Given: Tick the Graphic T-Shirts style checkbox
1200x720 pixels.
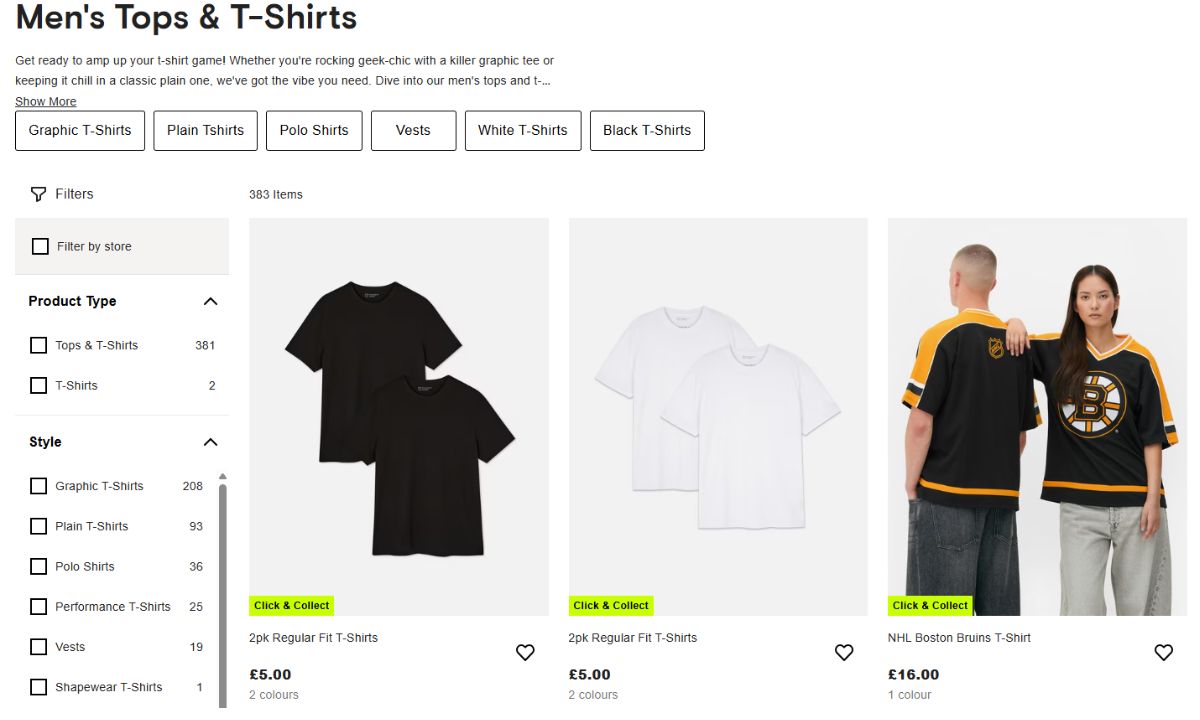Looking at the screenshot, I should pyautogui.click(x=38, y=486).
